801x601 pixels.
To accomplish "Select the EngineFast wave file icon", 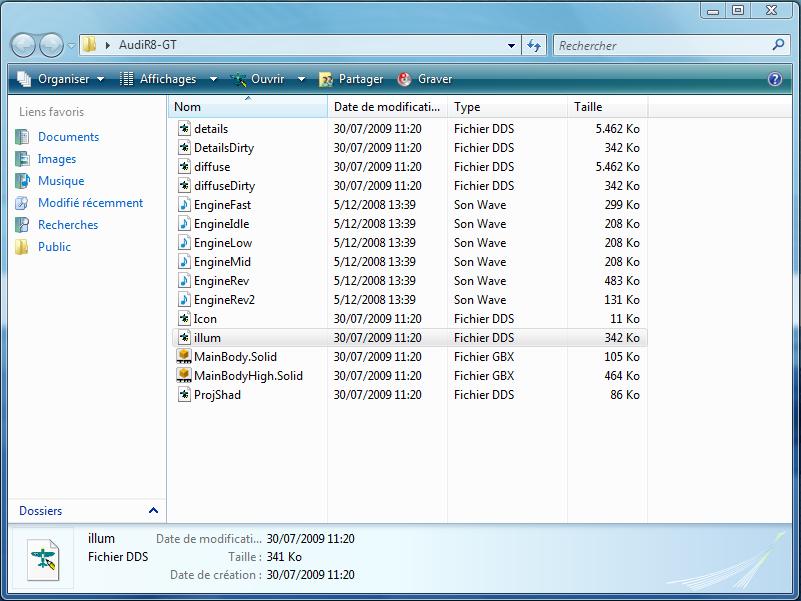I will (x=184, y=205).
